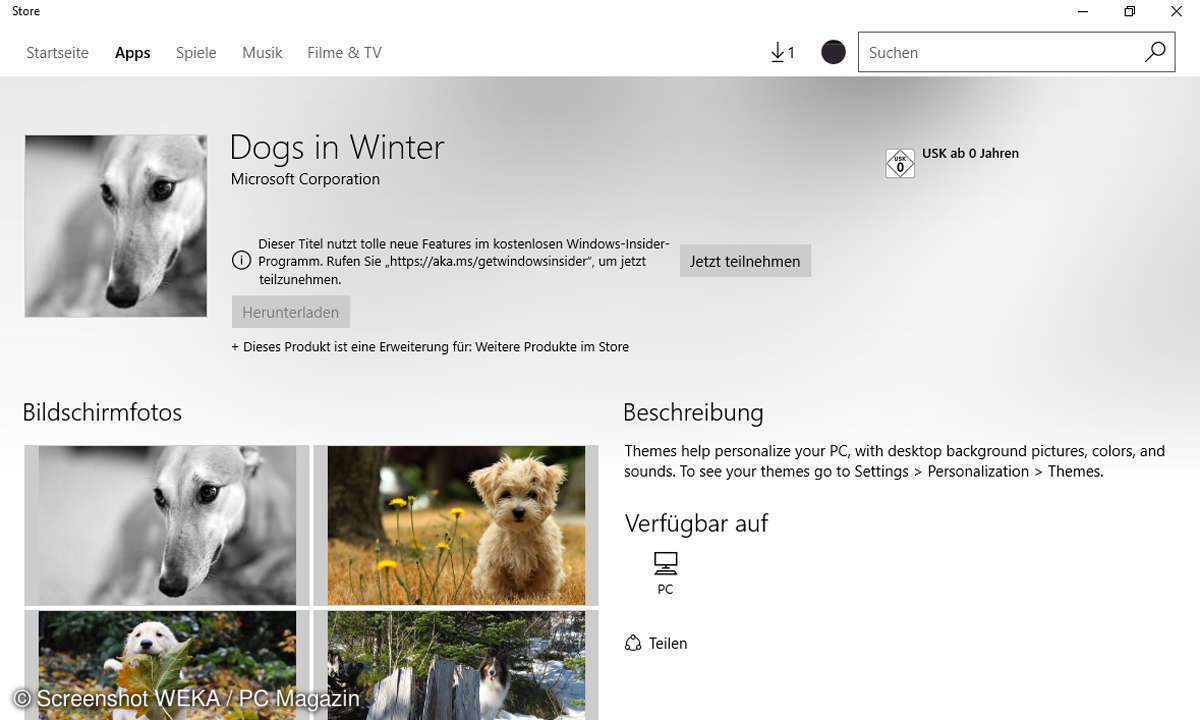
Task: Open the Dogs in Winter app image
Action: point(116,226)
